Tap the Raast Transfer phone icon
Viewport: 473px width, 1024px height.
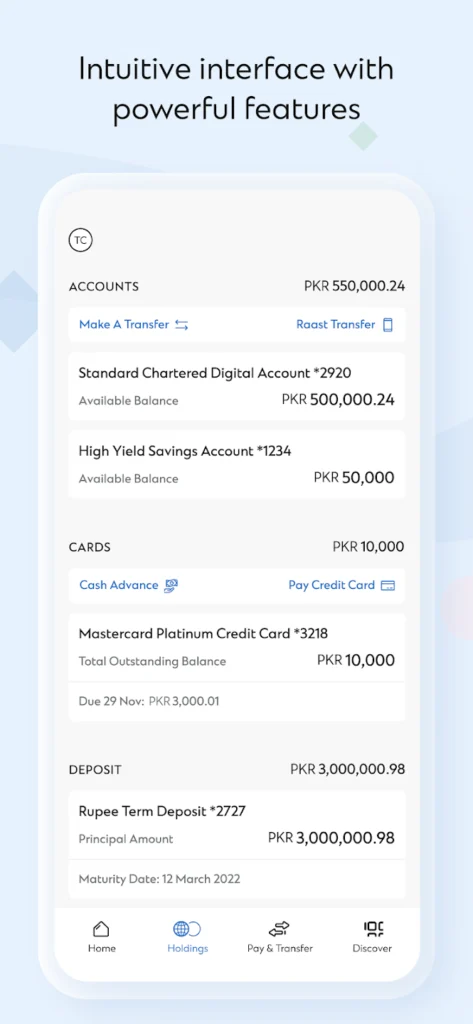click(388, 325)
